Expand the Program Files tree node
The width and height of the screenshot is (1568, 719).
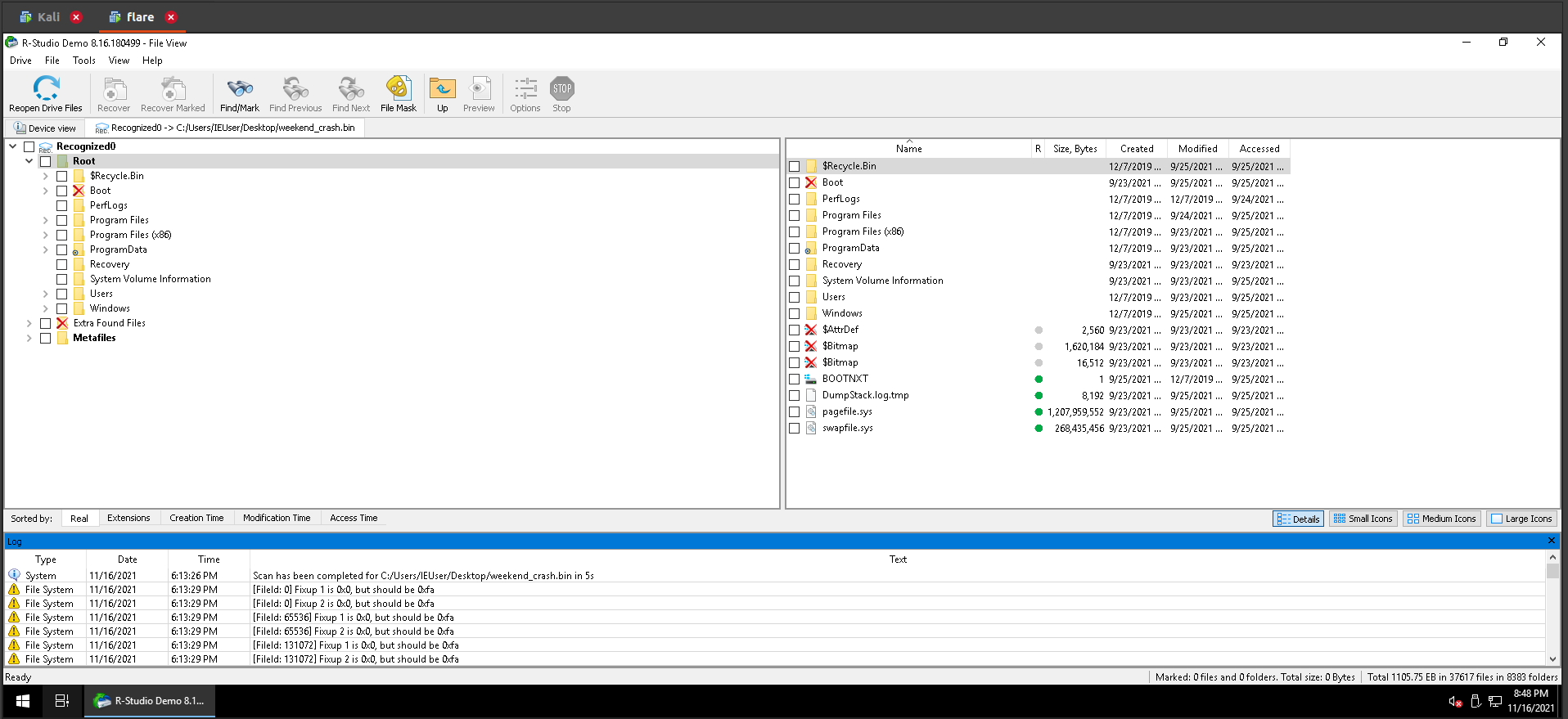coord(46,220)
